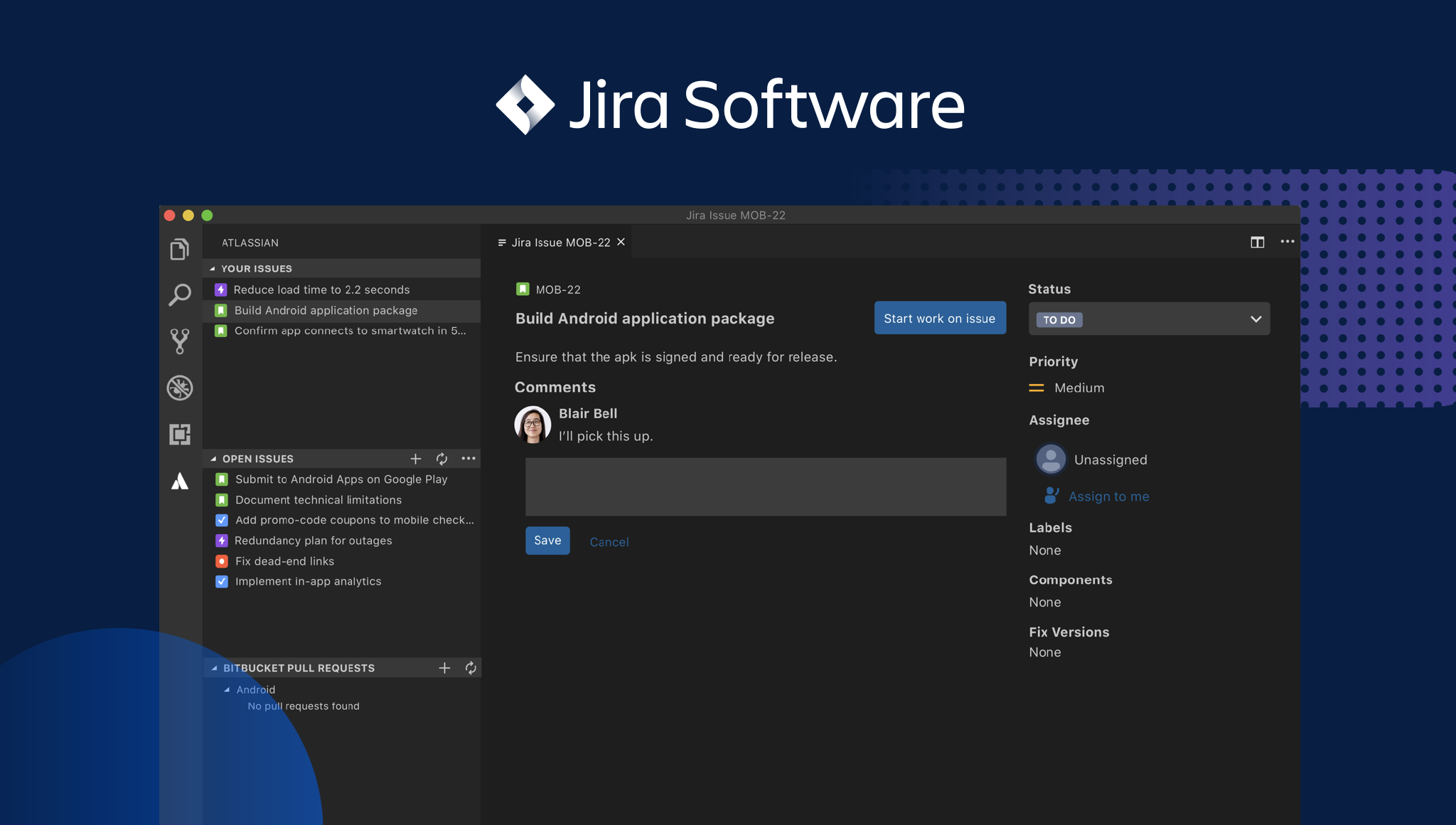Open the Status TO DO dropdown
The height and width of the screenshot is (825, 1456).
(1149, 319)
